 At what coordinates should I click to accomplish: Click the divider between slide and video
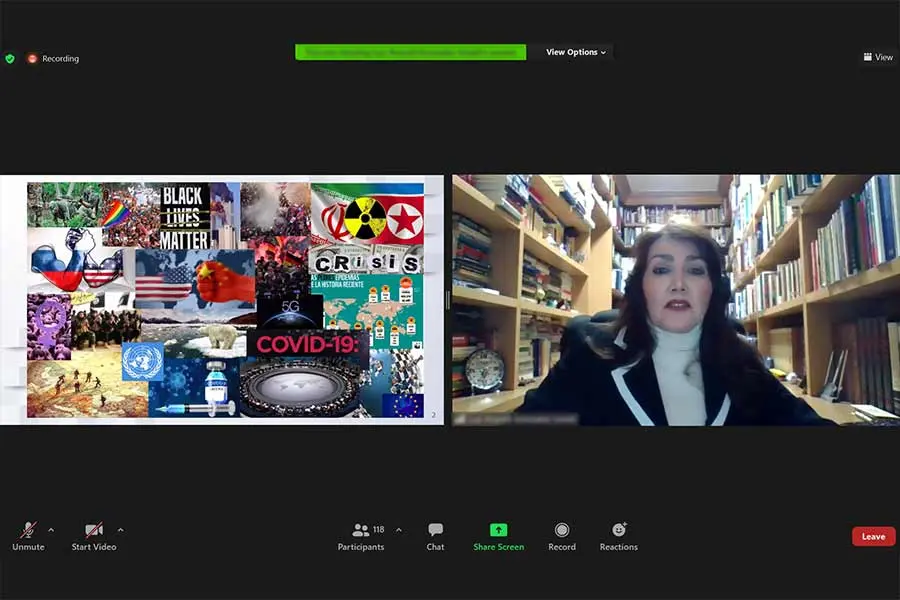click(x=448, y=300)
